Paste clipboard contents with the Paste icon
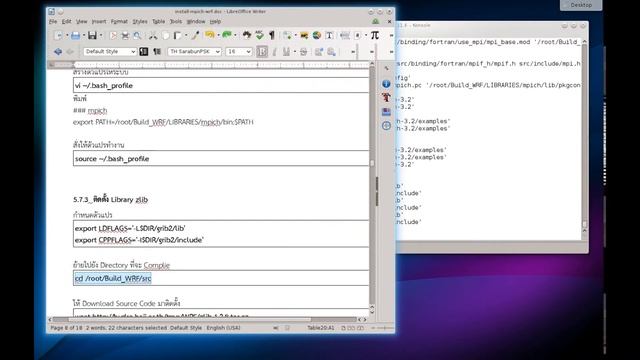 coord(178,36)
